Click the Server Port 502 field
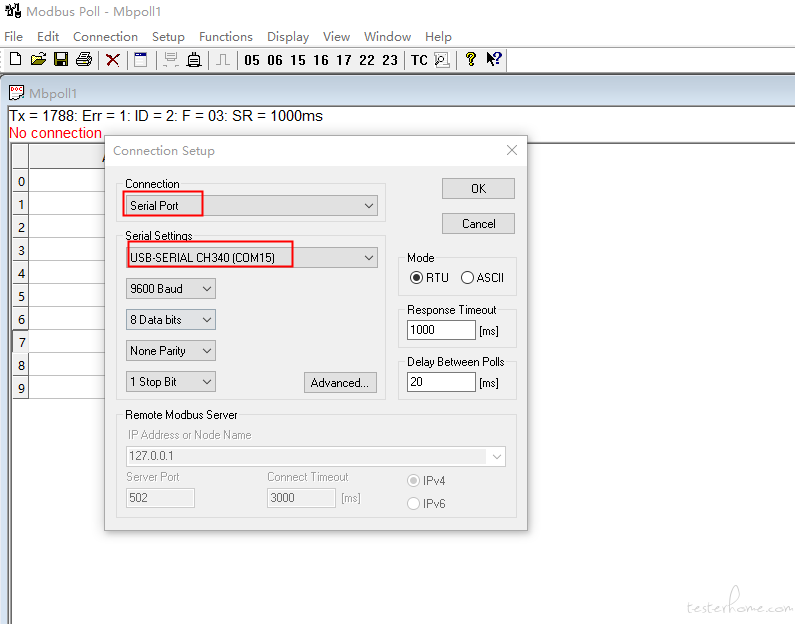 pos(160,498)
